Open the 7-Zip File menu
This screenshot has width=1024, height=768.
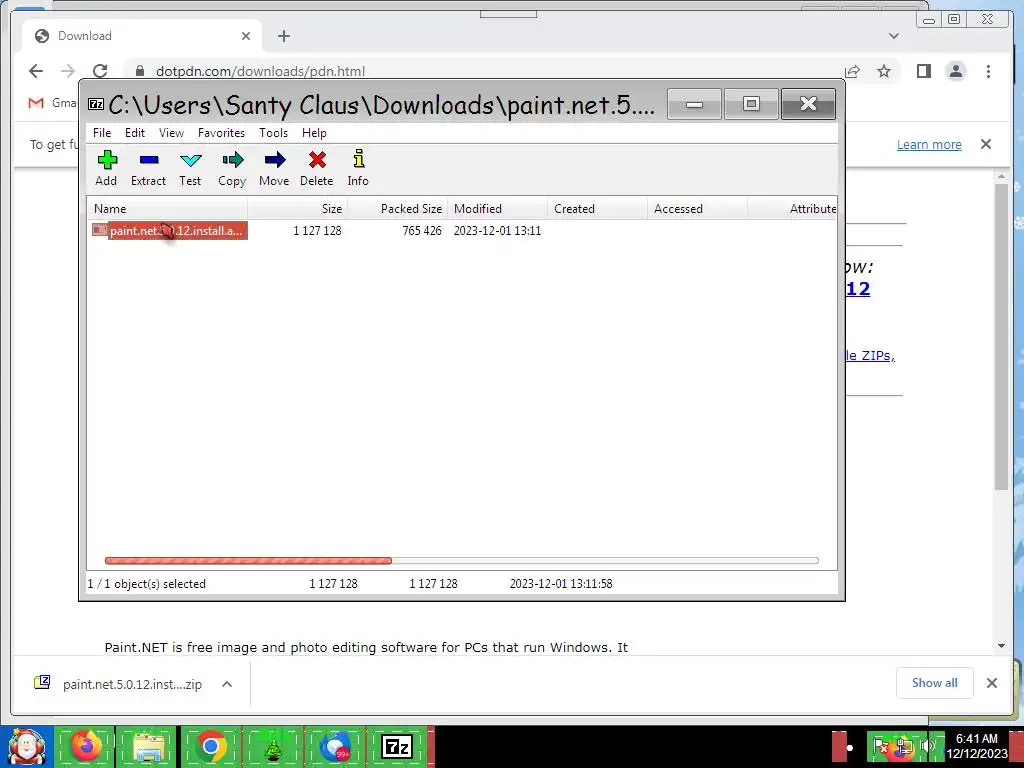coord(102,133)
